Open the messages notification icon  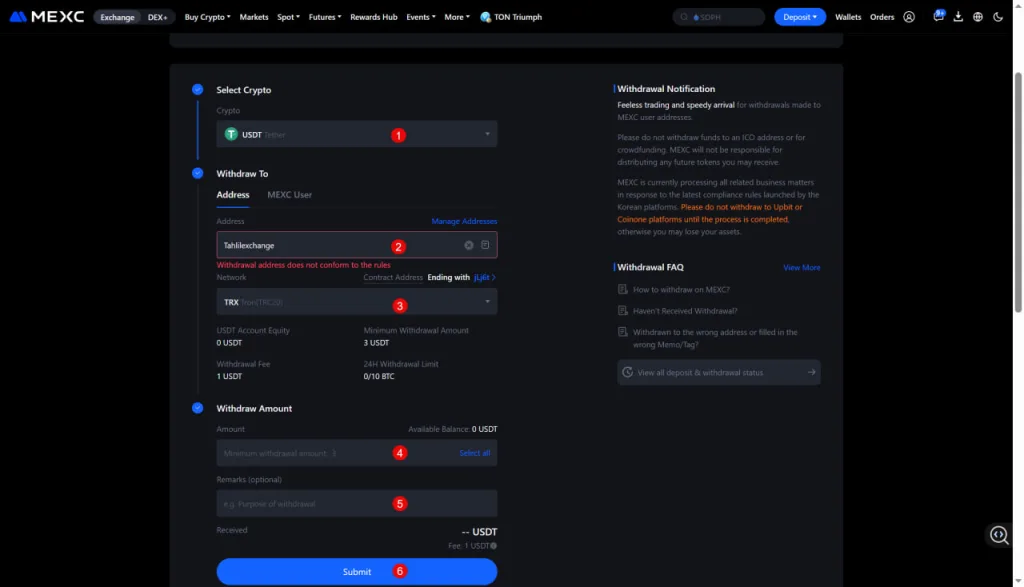tap(938, 16)
